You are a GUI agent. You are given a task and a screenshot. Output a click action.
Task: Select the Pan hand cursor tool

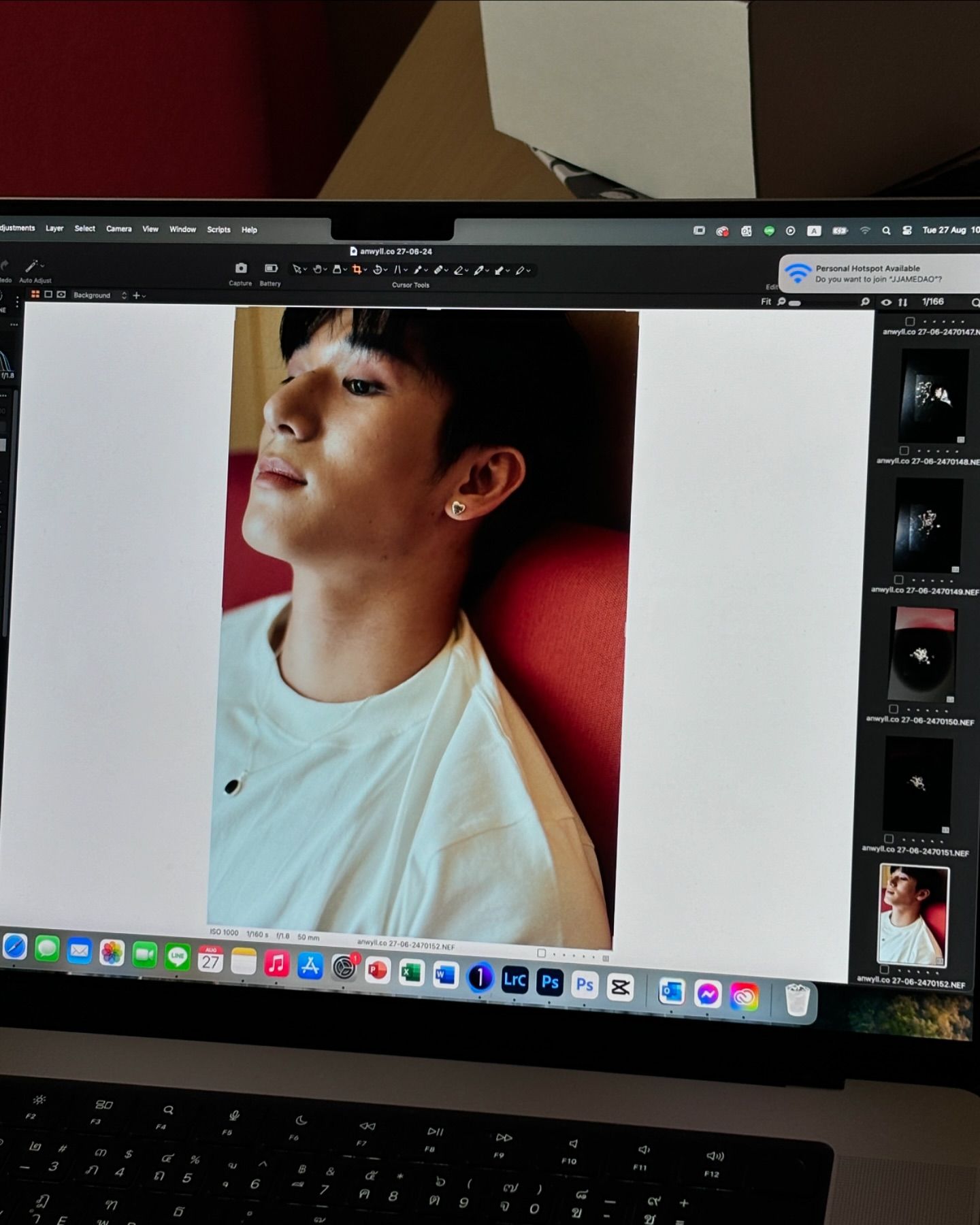317,269
